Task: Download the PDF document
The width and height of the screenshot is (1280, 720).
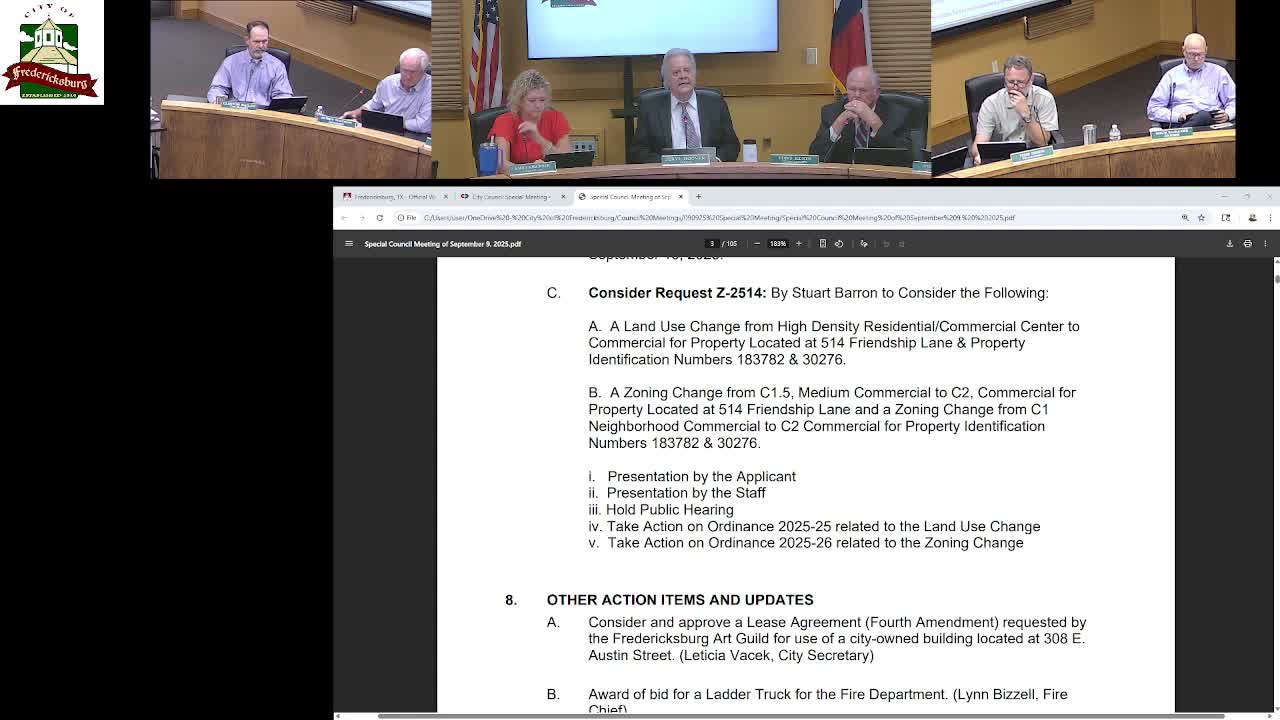Action: (x=1230, y=243)
